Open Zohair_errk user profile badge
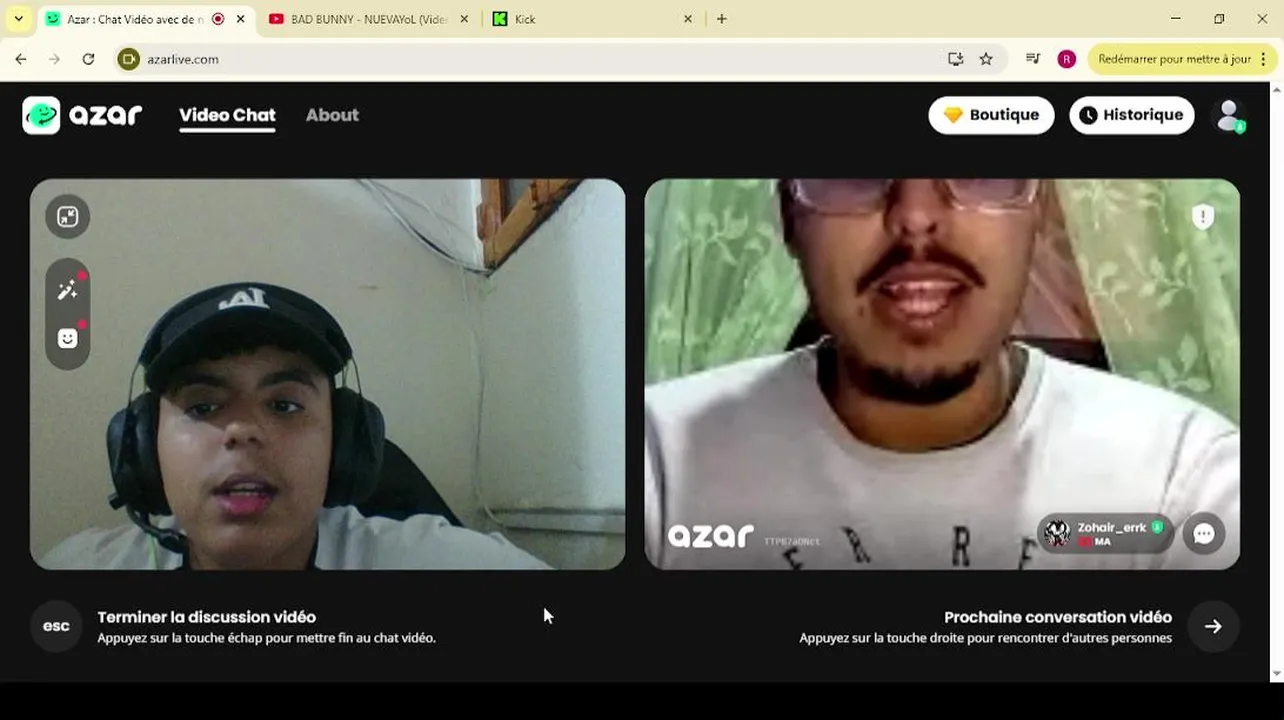1284x720 pixels. (x=1106, y=534)
